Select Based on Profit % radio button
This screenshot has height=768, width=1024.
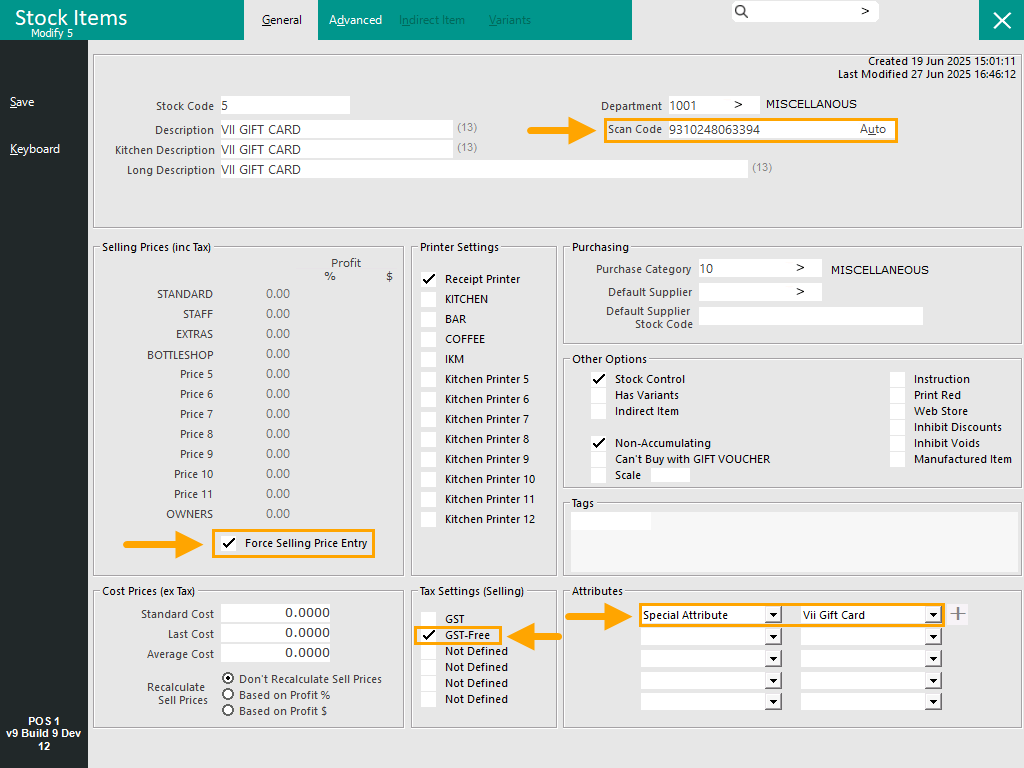click(x=229, y=695)
